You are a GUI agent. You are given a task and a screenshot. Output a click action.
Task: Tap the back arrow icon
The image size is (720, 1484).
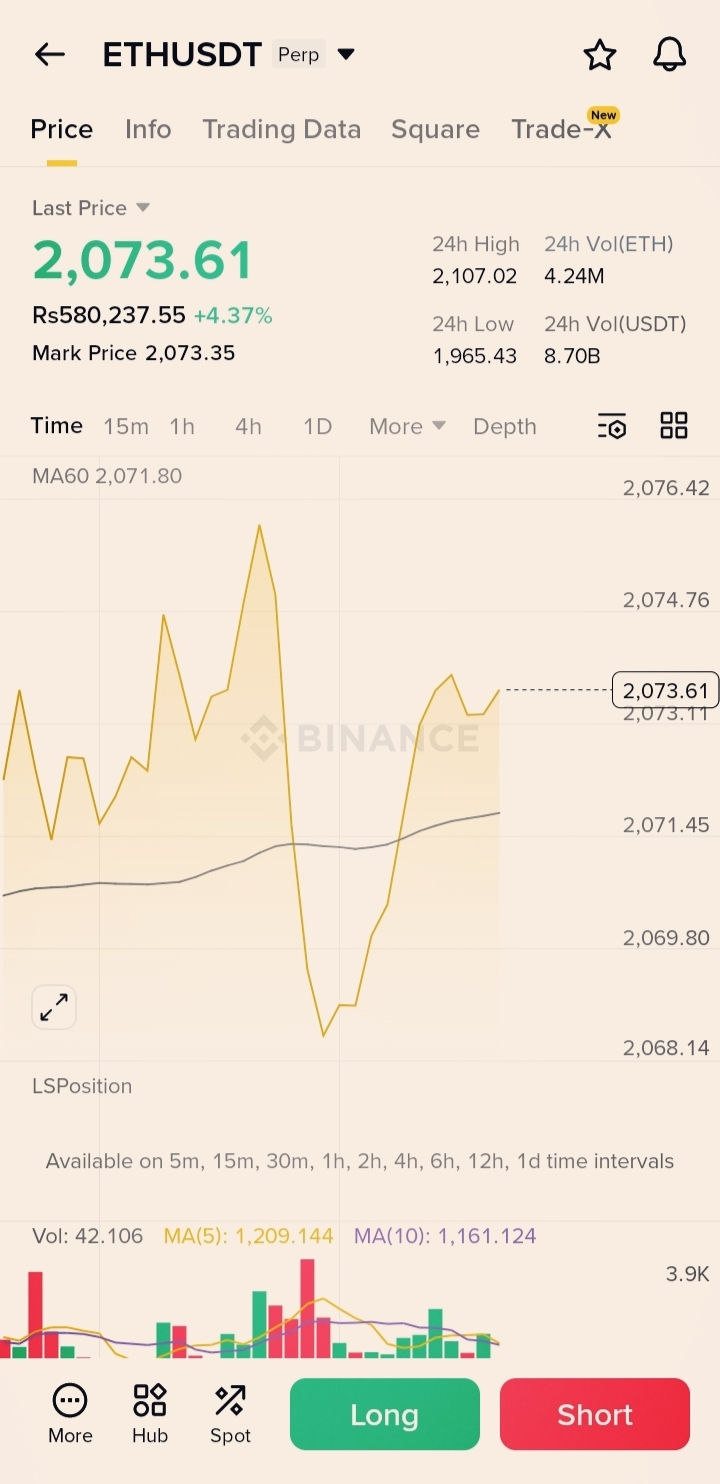[49, 55]
